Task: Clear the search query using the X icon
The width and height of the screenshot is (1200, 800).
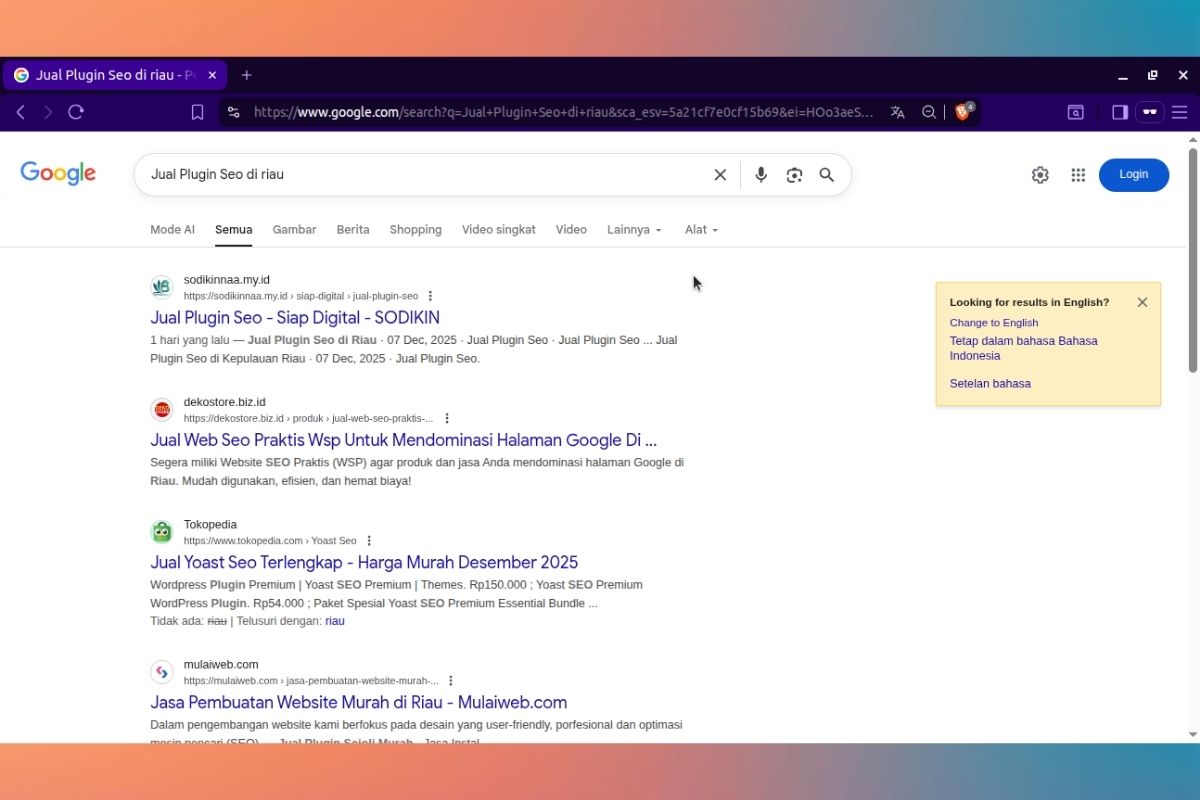Action: 719,174
